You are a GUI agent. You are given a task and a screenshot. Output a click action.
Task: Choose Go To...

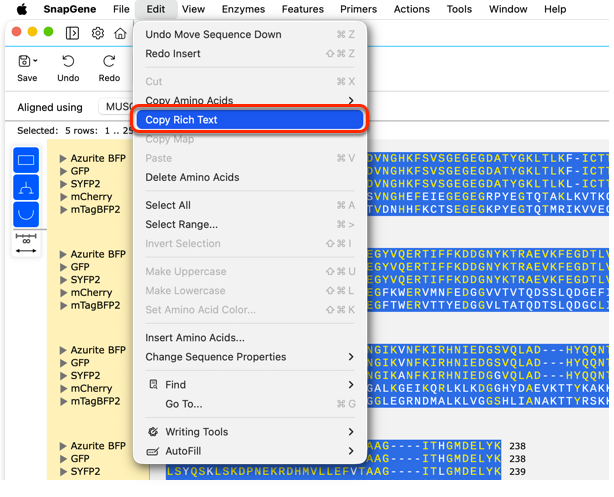tap(250, 404)
